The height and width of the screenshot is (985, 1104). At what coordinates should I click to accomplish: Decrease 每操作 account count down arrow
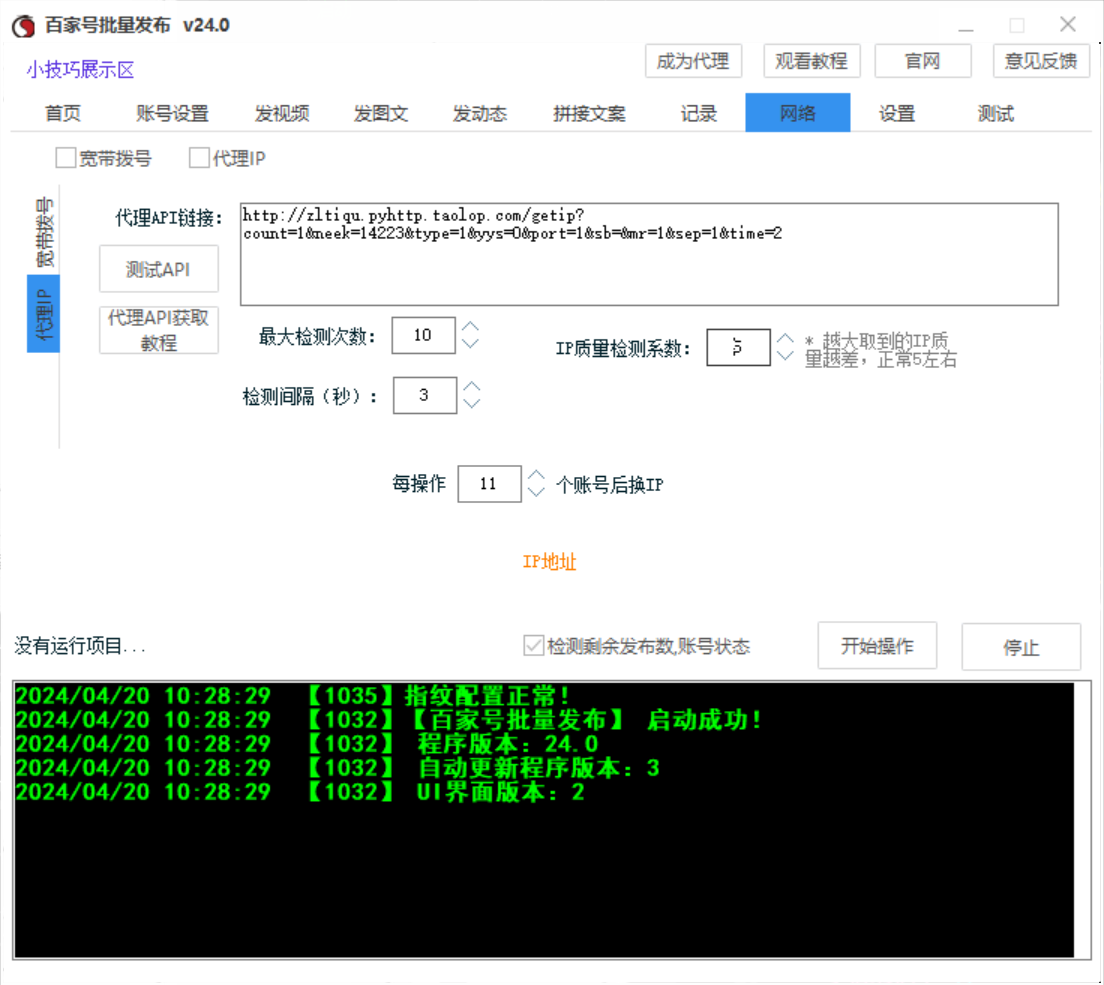[537, 492]
